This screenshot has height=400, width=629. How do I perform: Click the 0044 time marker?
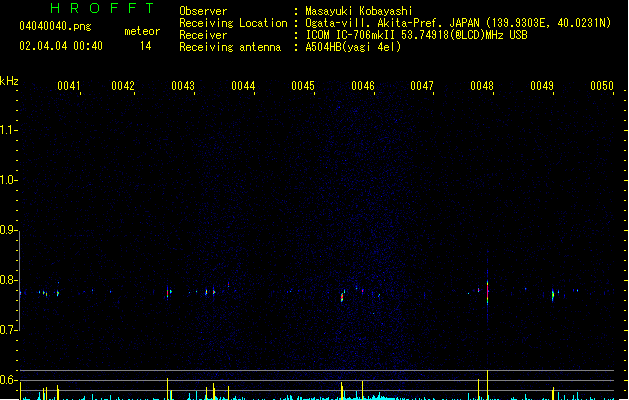[x=243, y=86]
